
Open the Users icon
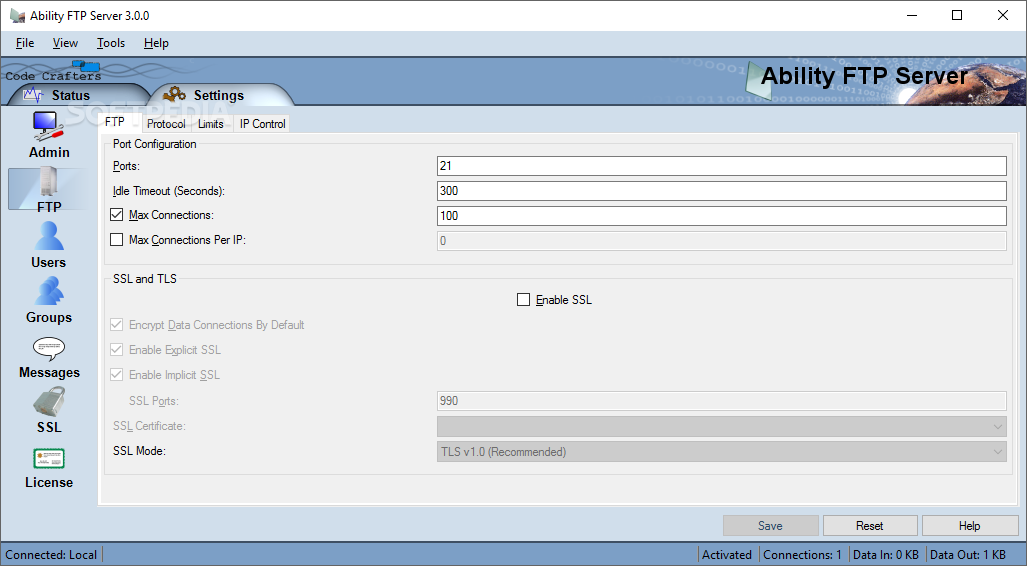point(49,236)
